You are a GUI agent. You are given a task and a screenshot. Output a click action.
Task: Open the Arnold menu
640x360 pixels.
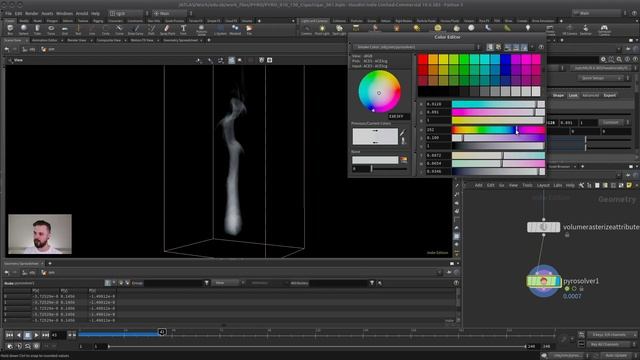pos(82,13)
